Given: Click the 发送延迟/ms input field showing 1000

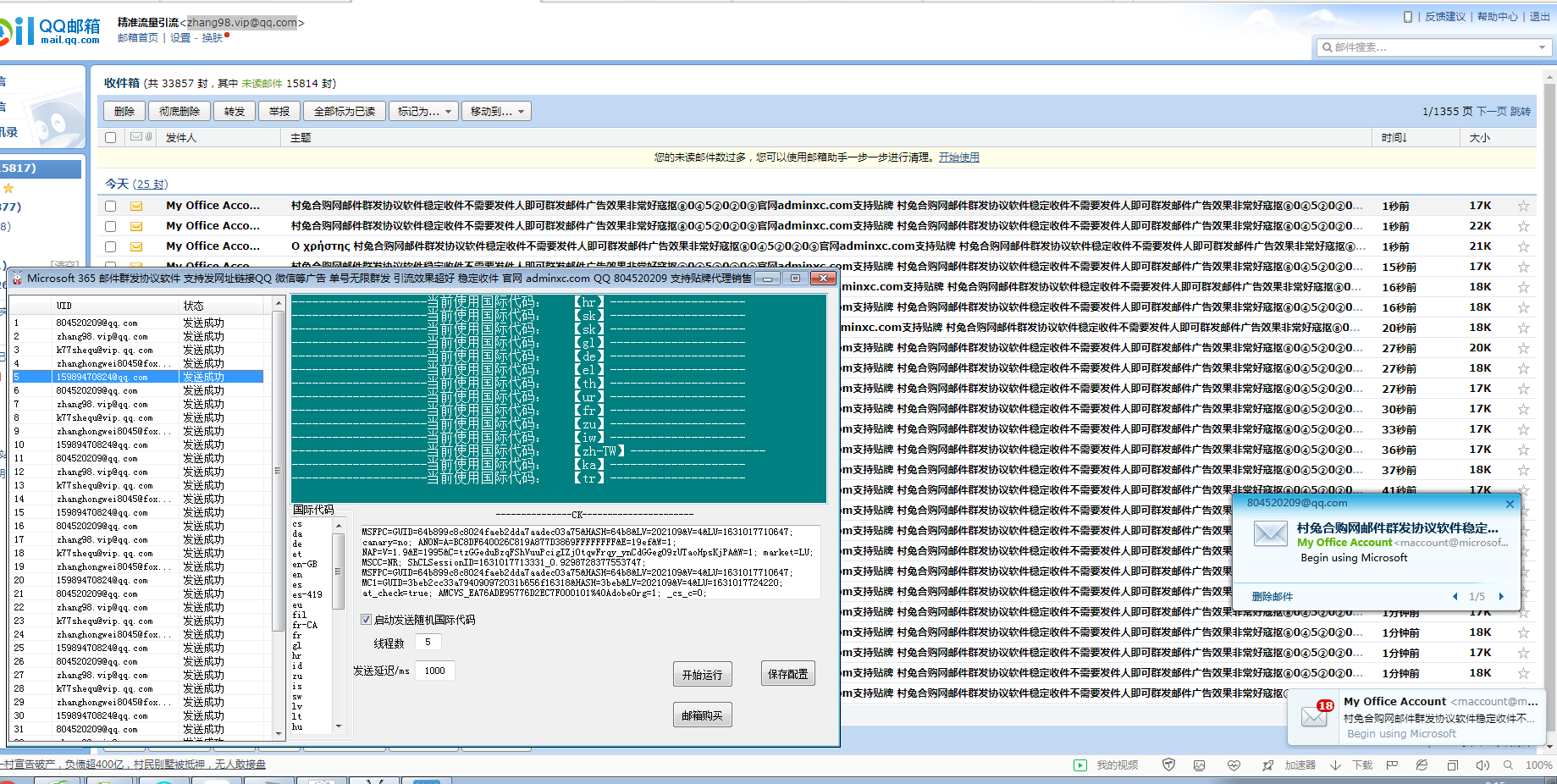Looking at the screenshot, I should [x=434, y=670].
